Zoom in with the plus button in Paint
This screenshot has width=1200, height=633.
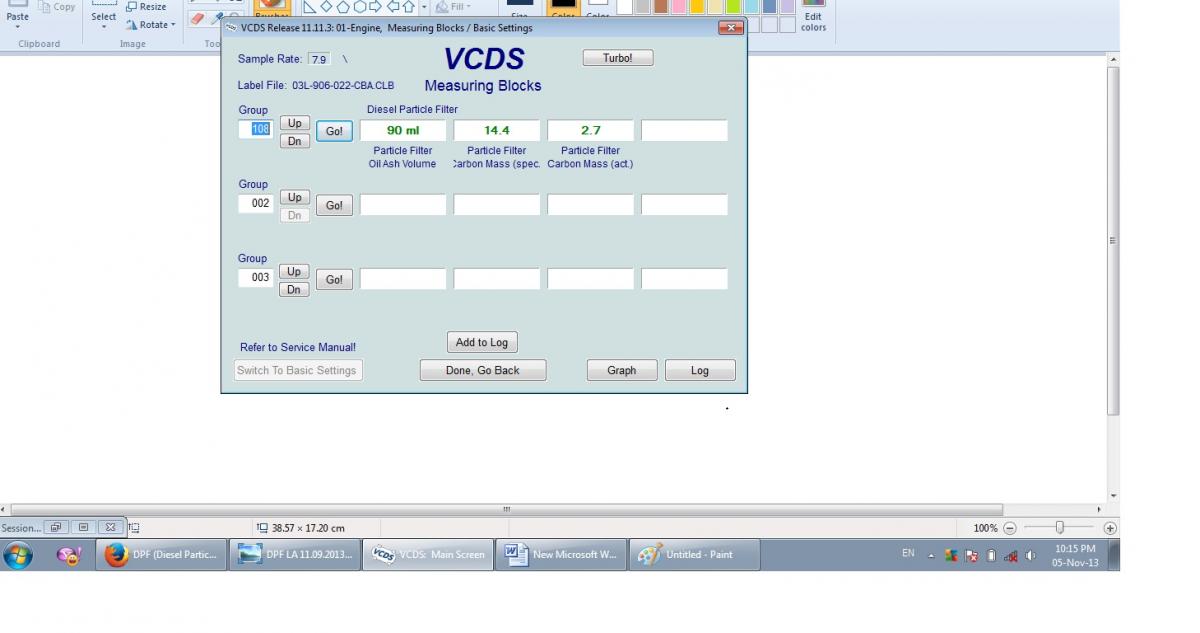point(1109,528)
